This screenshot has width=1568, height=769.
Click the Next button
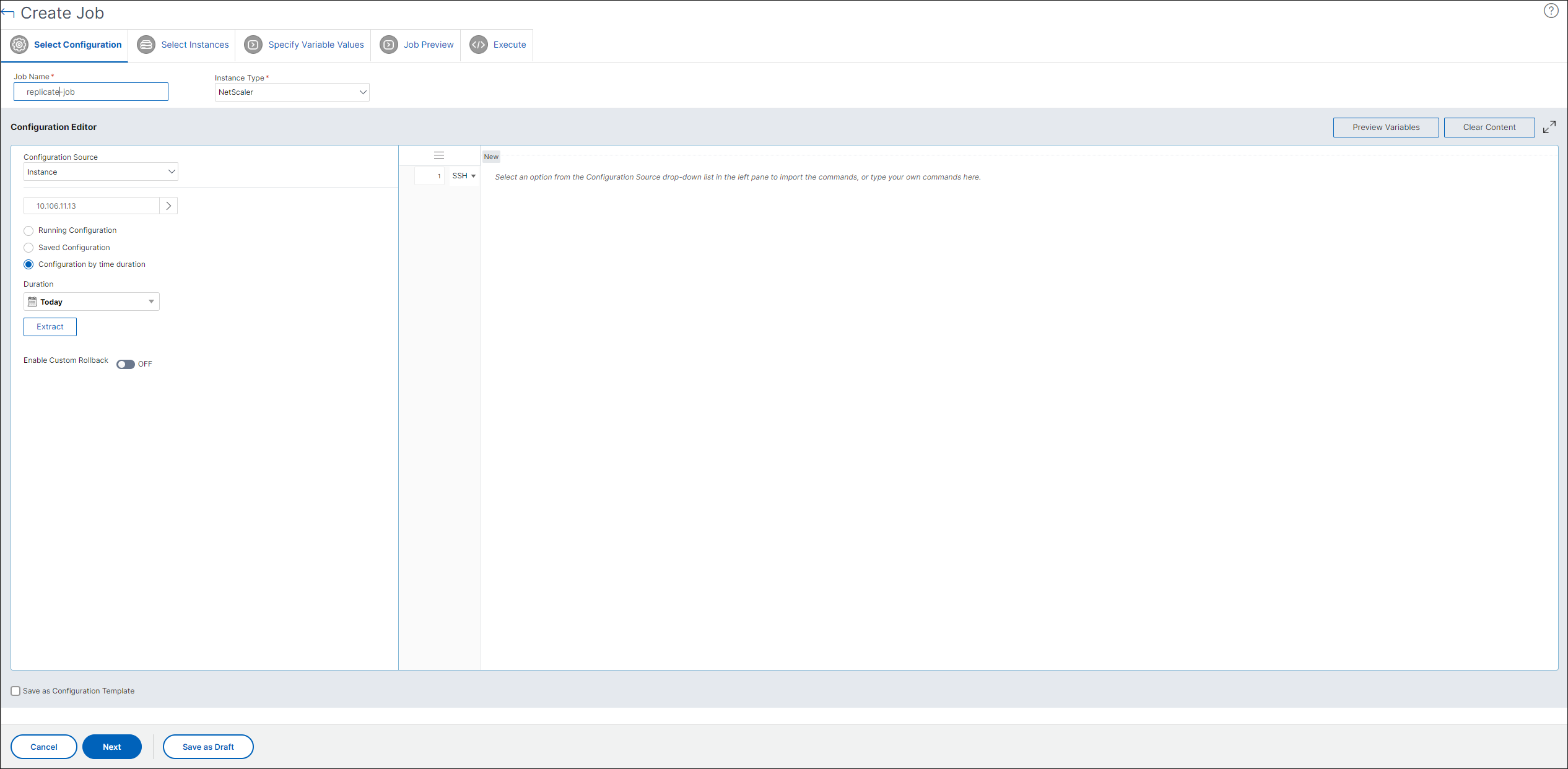(x=112, y=747)
